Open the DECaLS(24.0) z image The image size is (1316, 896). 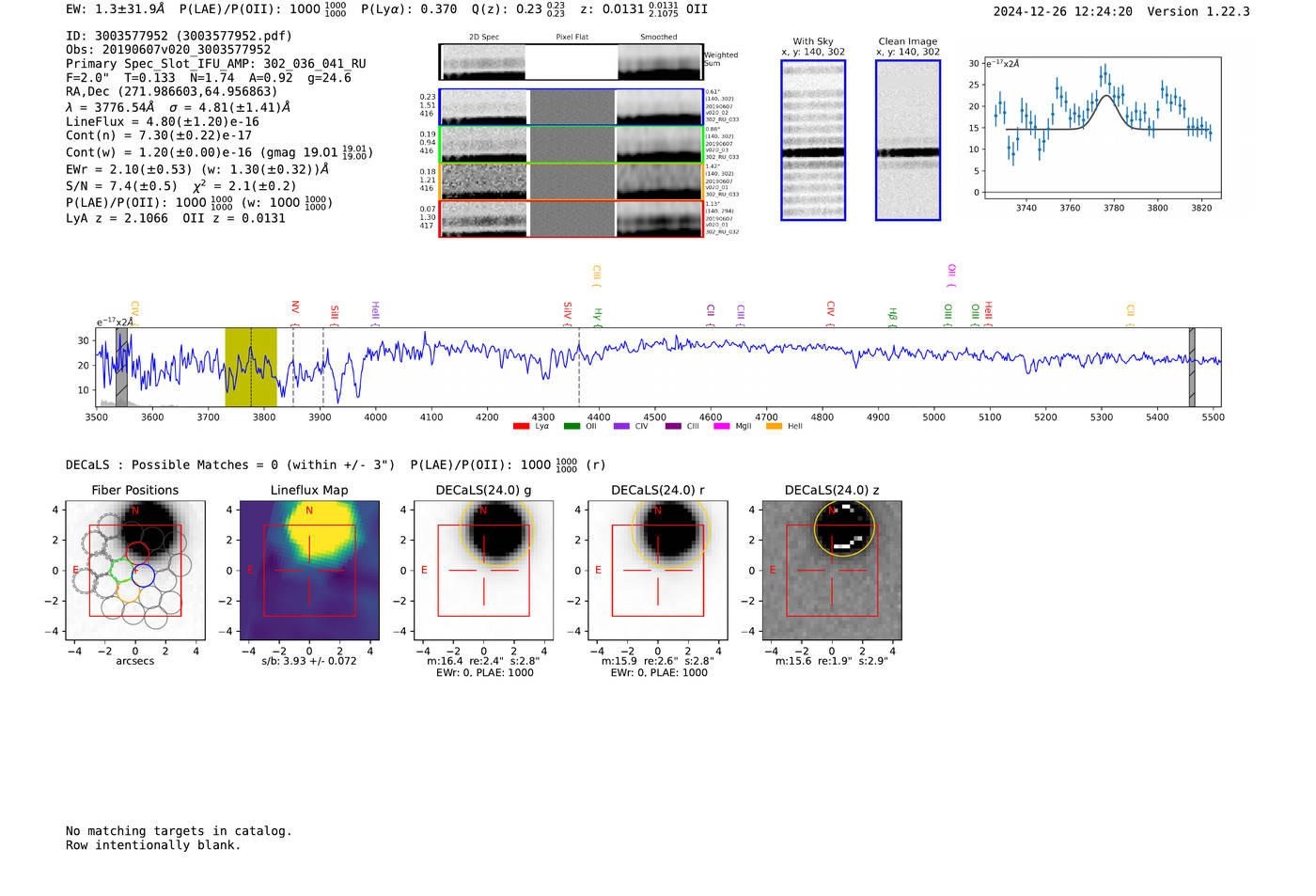point(832,570)
